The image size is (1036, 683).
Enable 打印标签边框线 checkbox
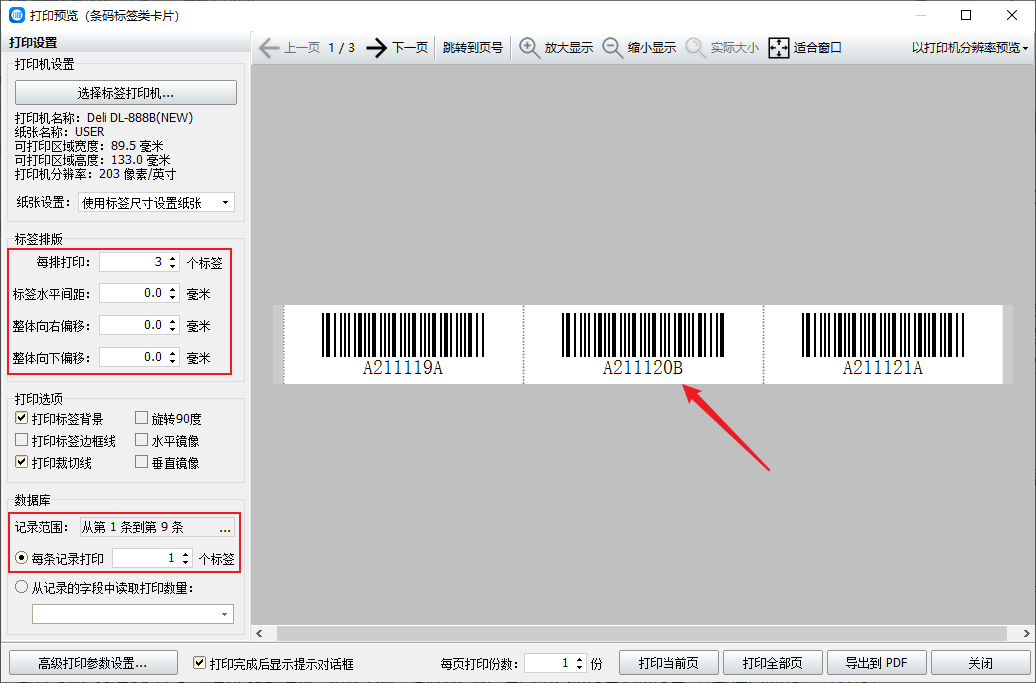tap(22, 440)
